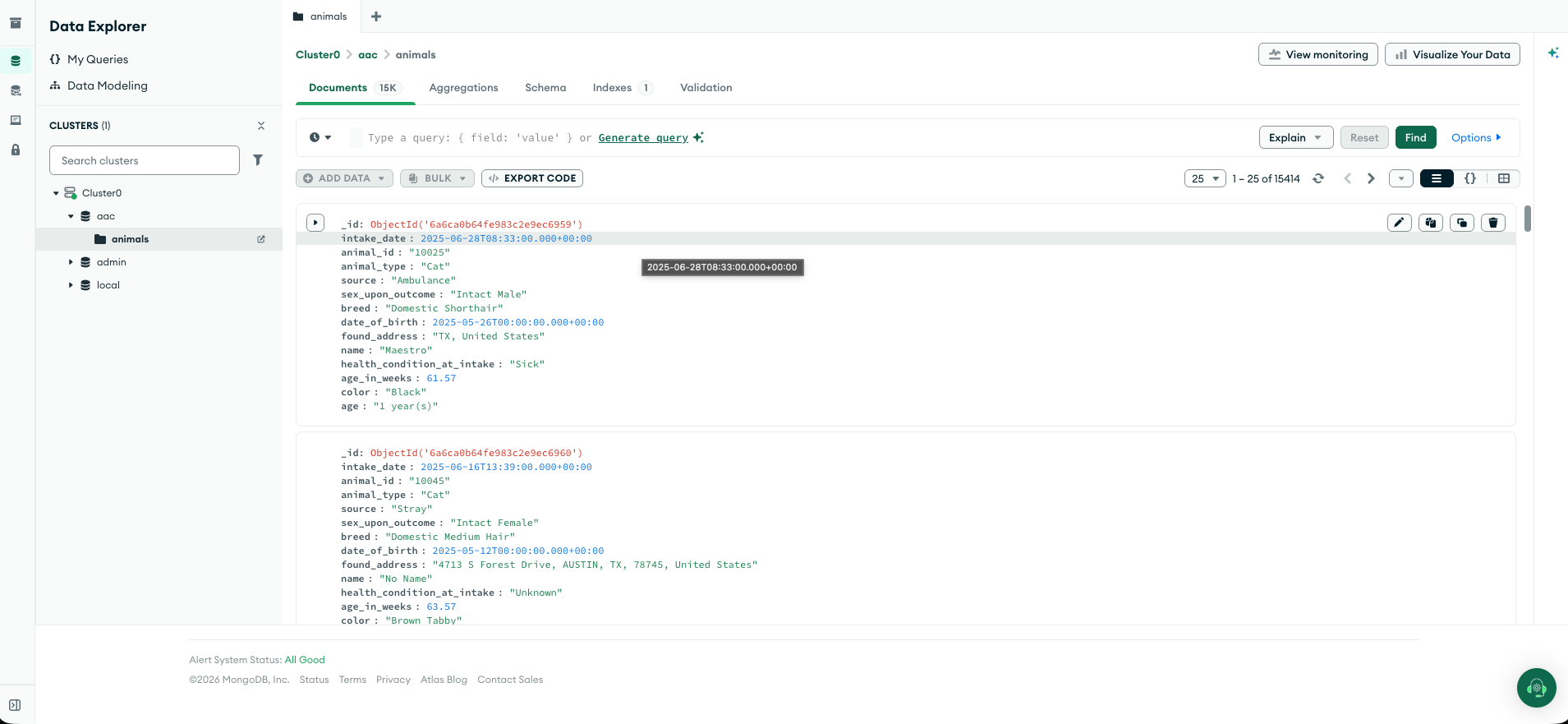Expand the local database node
Viewport: 1568px width, 724px height.
(71, 285)
